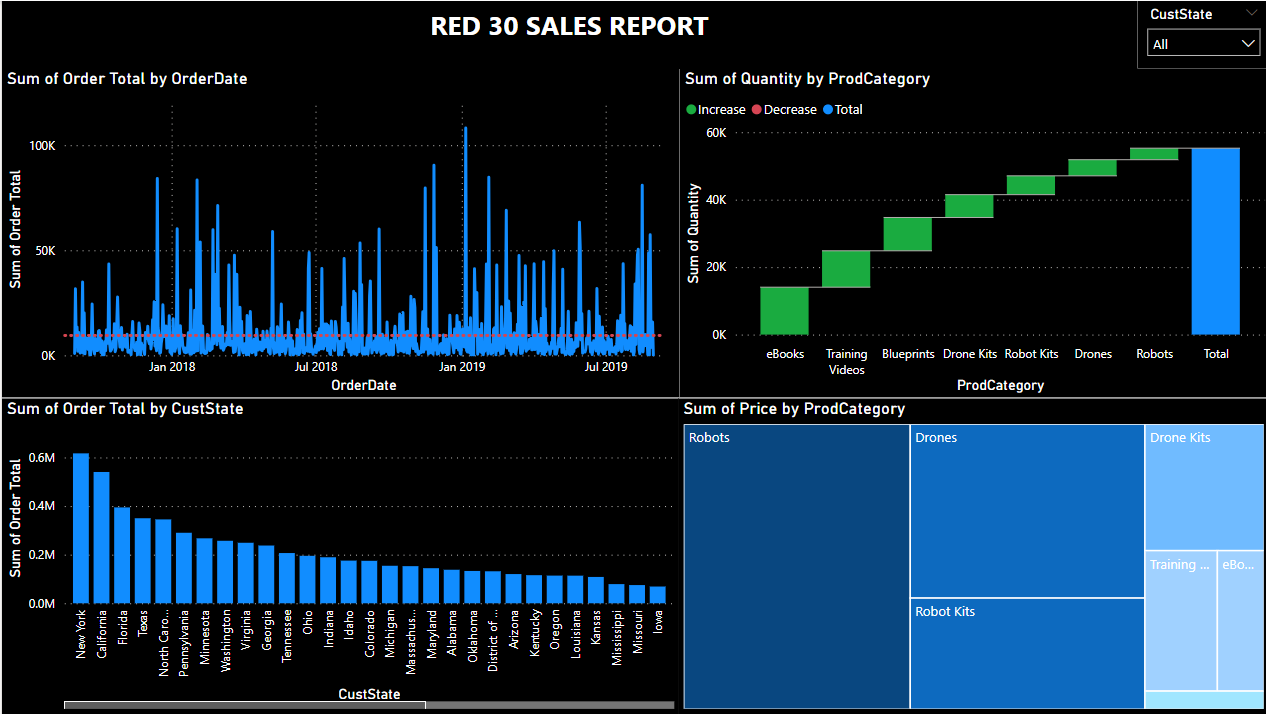Screen dimensions: 1266x714
Task: Click the red Decrease legend marker
Action: coord(757,110)
